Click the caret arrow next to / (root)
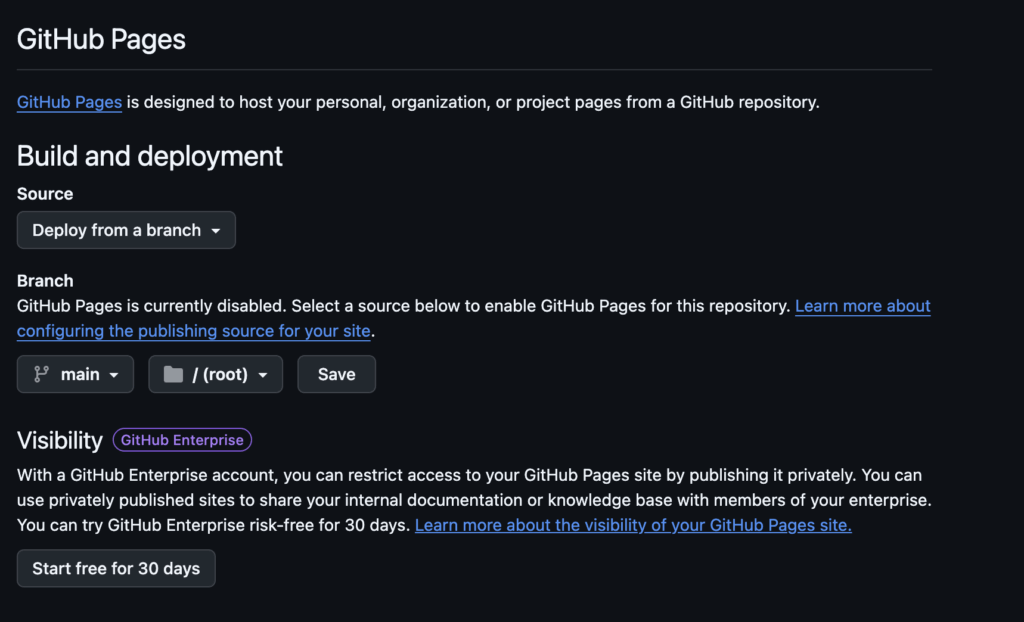The image size is (1024, 622). click(263, 375)
